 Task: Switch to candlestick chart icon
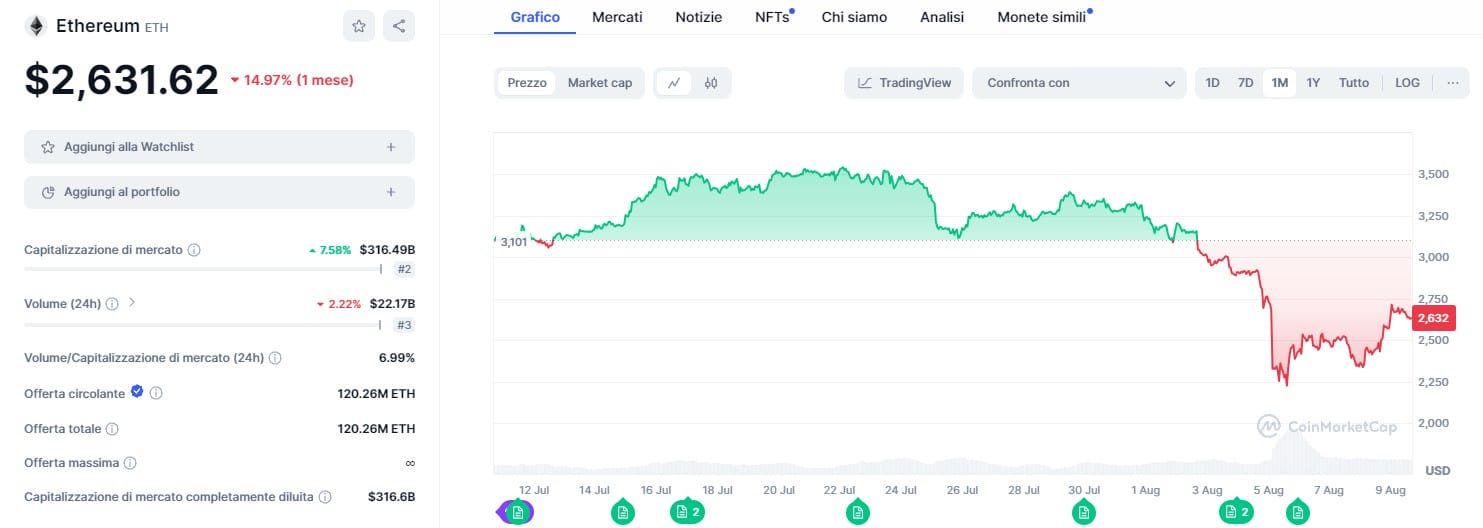tap(711, 83)
